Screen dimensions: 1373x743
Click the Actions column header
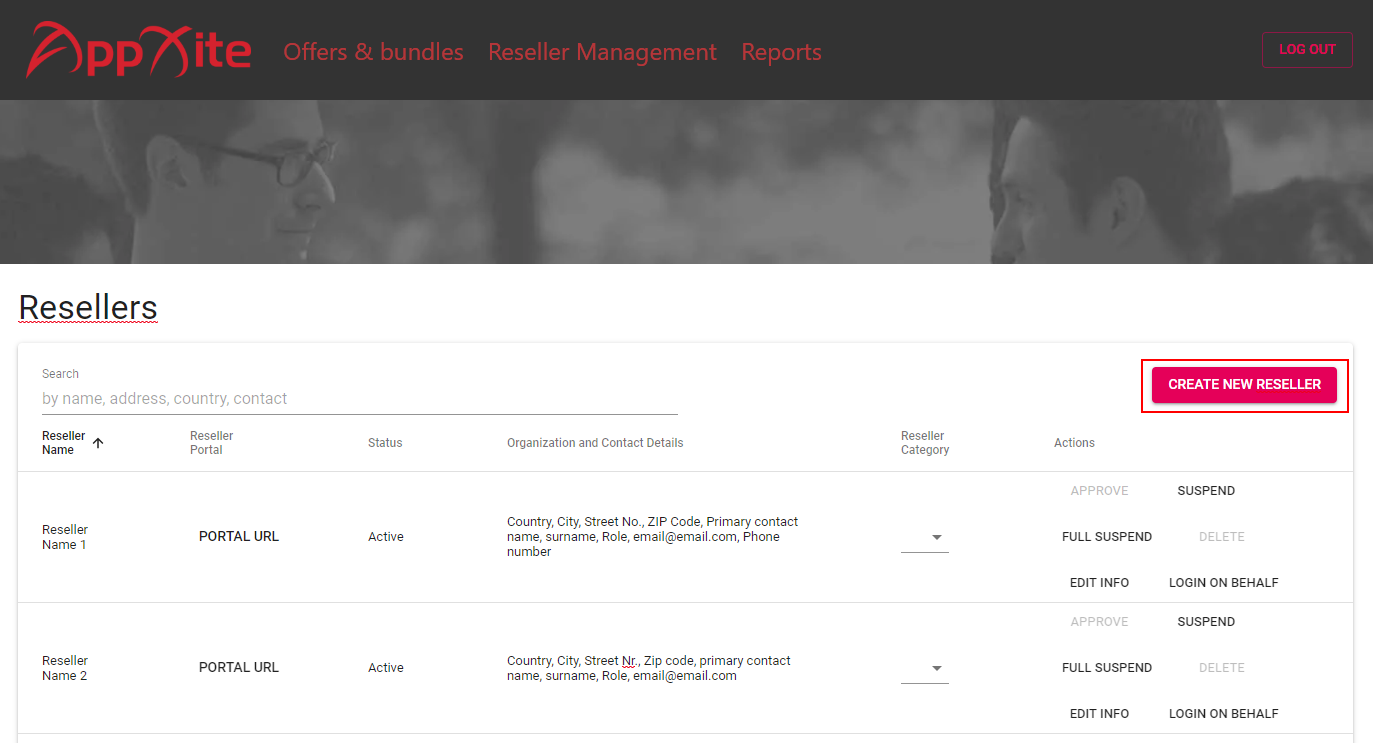coord(1074,443)
